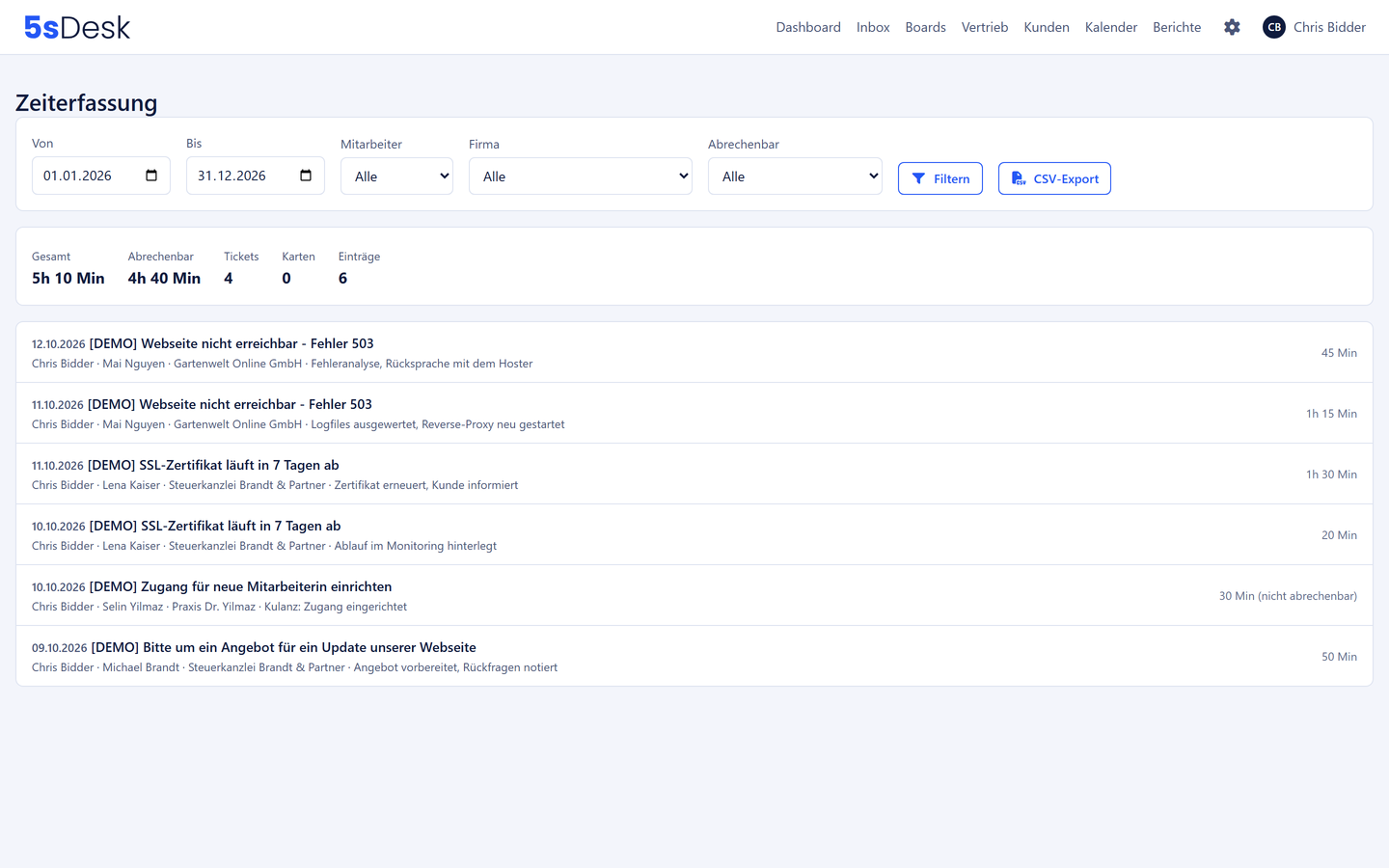Click the Filtern button
Screen dimensions: 1389x868
point(940,178)
